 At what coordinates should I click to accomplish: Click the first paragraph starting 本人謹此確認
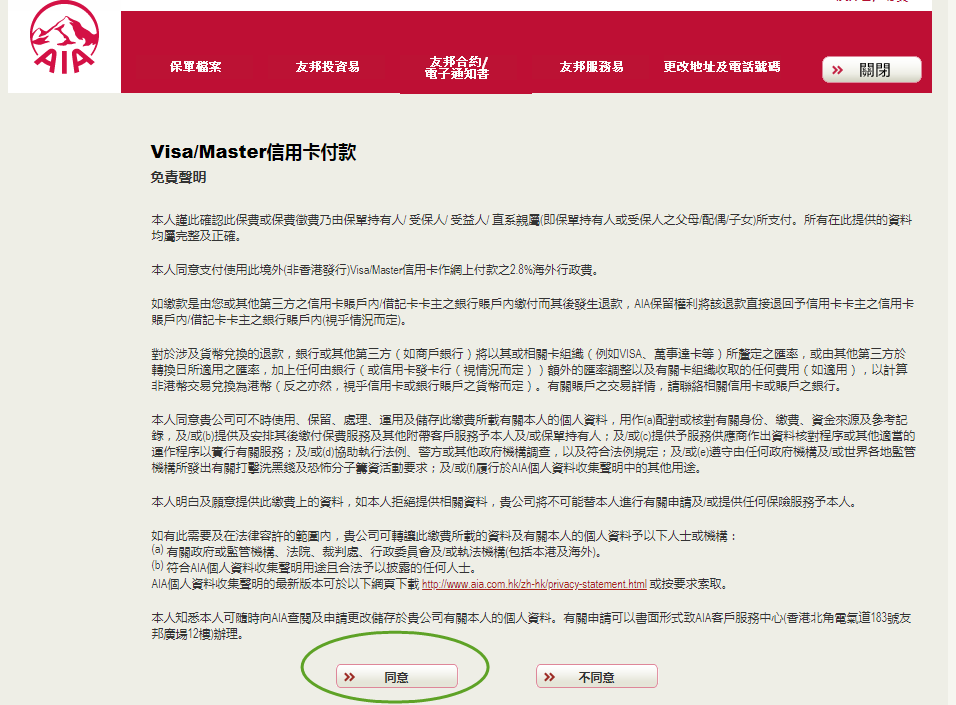pyautogui.click(x=532, y=227)
